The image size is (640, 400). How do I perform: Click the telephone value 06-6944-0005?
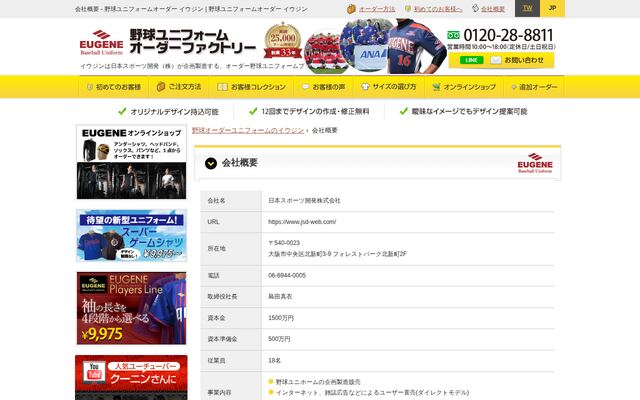(x=287, y=276)
